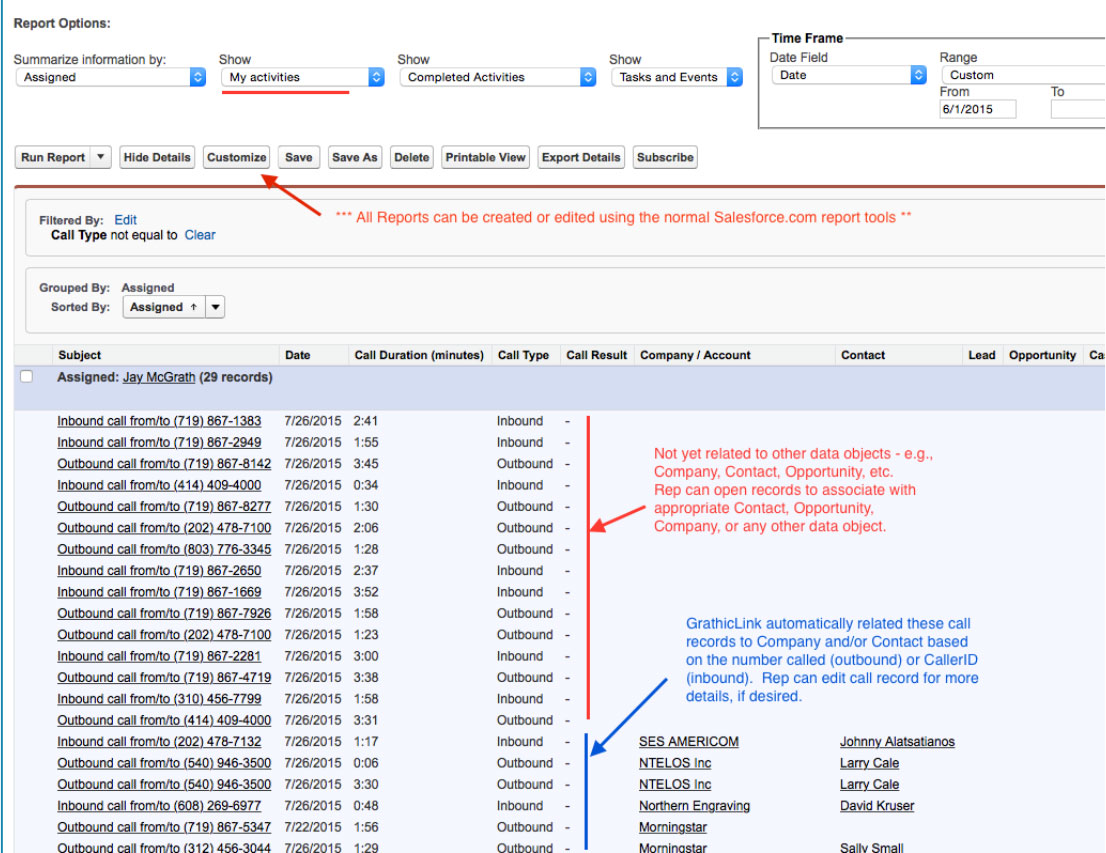
Task: Click the Hide Details button
Action: click(x=157, y=157)
